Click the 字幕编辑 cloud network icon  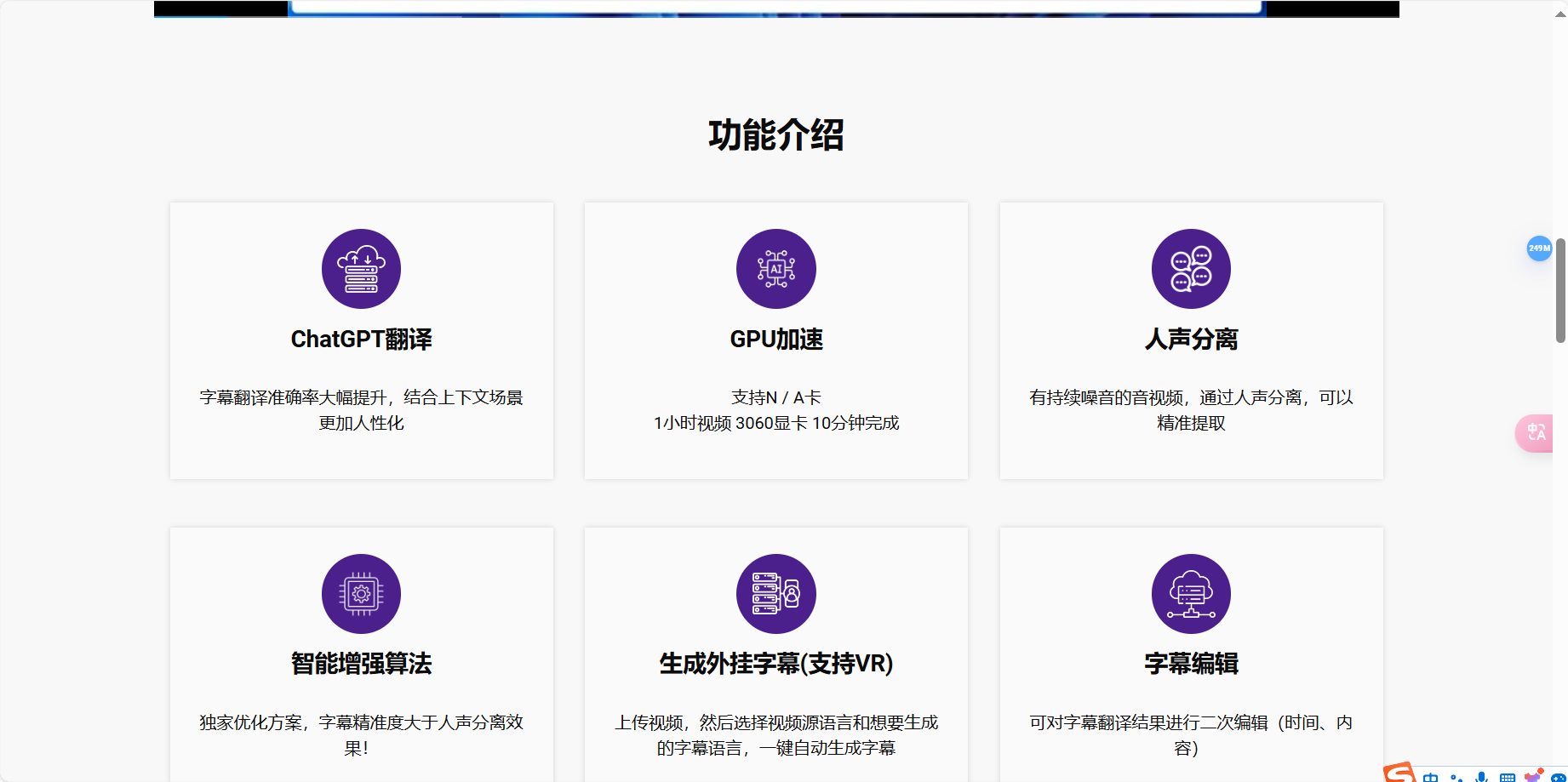click(x=1190, y=594)
